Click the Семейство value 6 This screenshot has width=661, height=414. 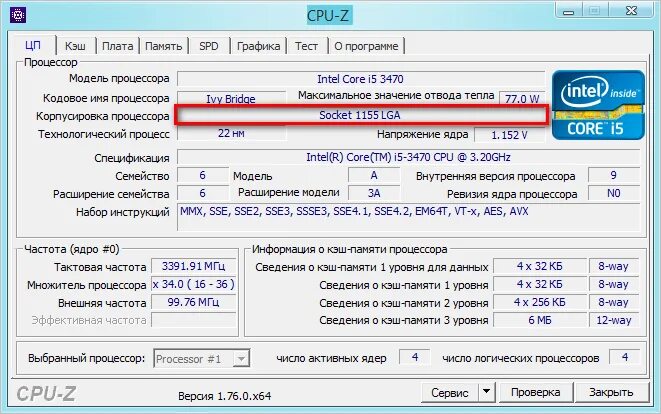tap(202, 175)
